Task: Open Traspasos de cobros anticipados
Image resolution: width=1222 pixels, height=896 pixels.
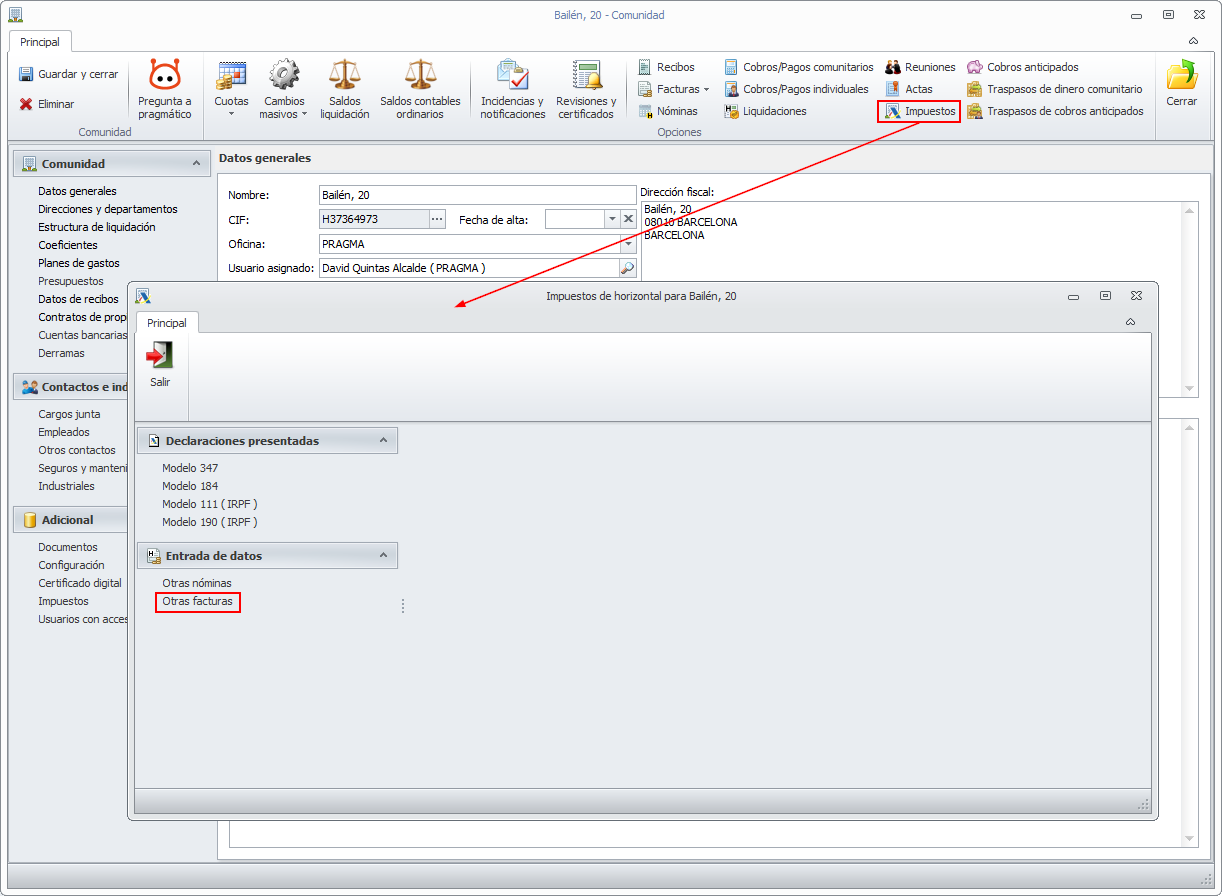Action: (x=1055, y=111)
